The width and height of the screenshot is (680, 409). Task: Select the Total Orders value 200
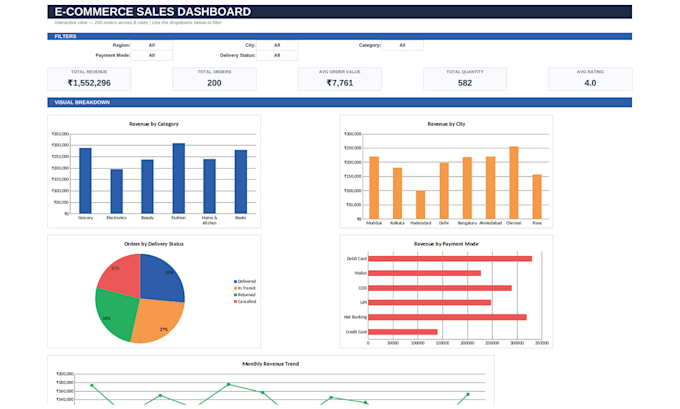pyautogui.click(x=214, y=83)
